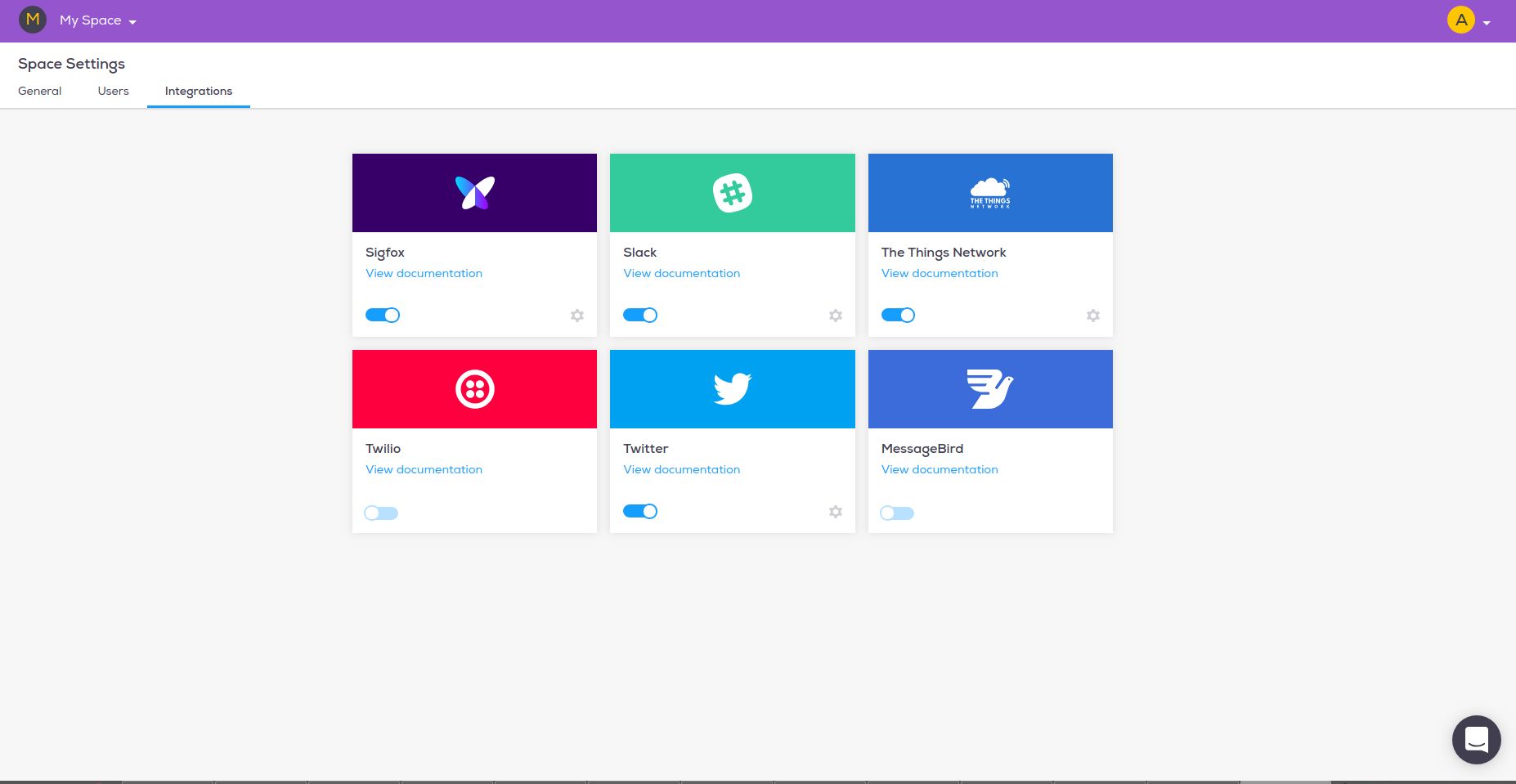The height and width of the screenshot is (784, 1516).
Task: Open Sigfox integration settings gear
Action: (x=577, y=316)
